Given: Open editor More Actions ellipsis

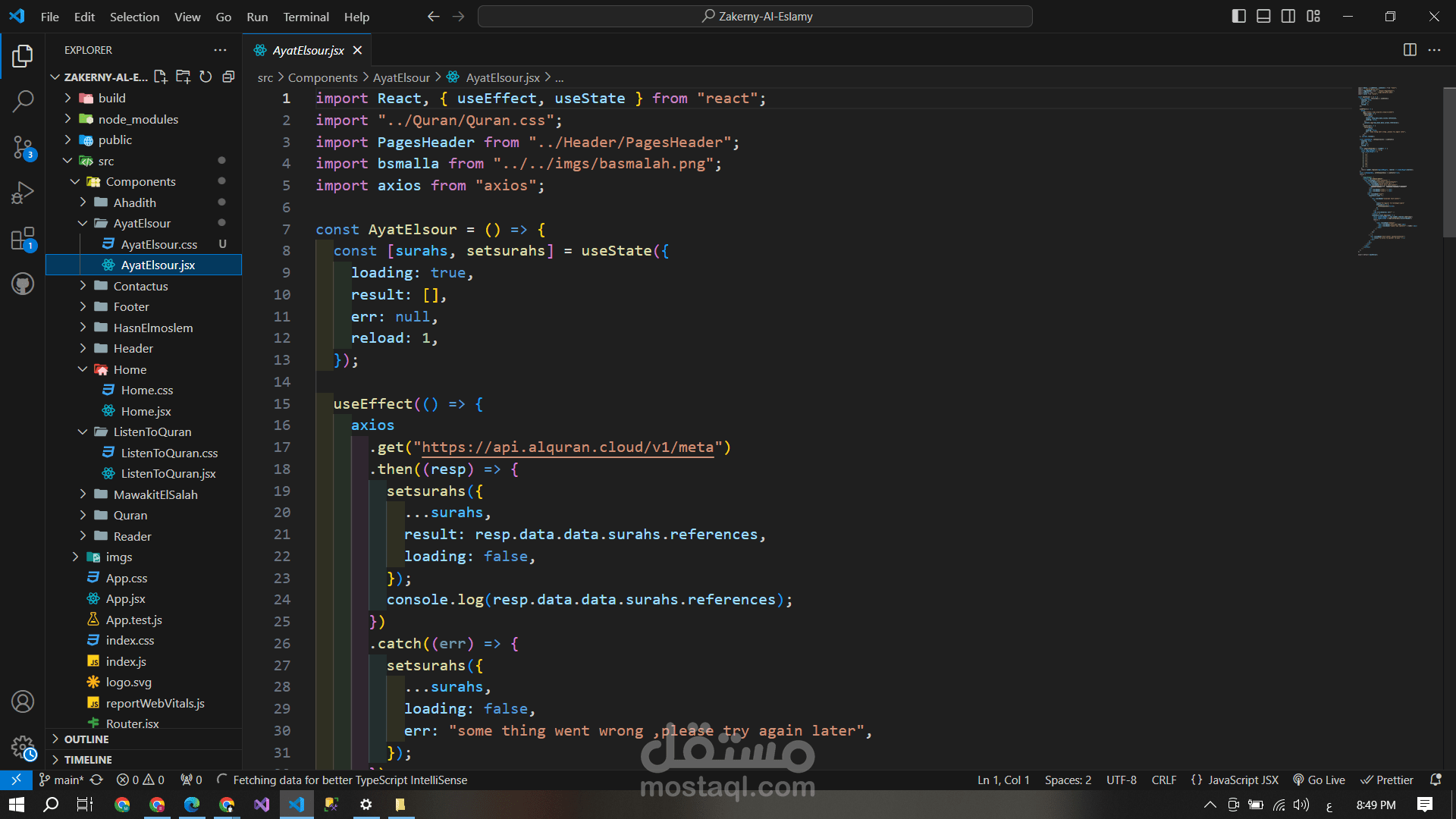Looking at the screenshot, I should (x=1434, y=50).
